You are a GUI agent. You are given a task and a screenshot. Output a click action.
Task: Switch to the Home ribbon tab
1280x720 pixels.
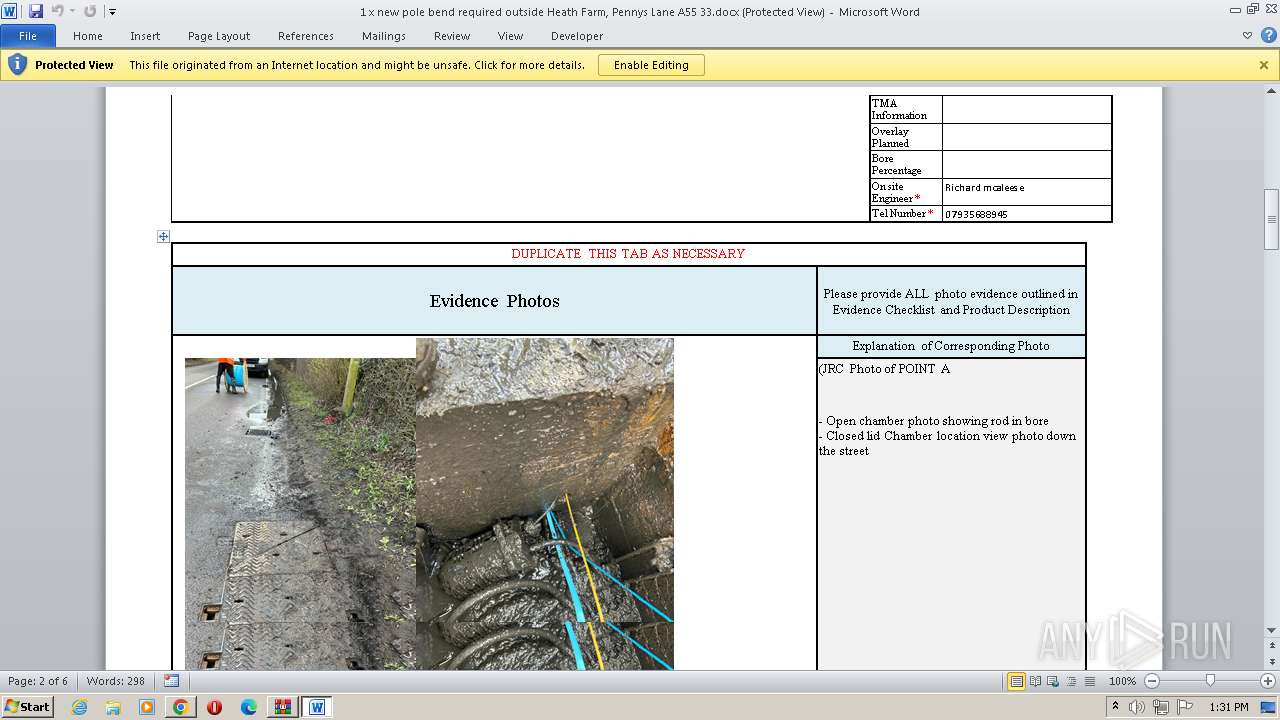pyautogui.click(x=88, y=36)
